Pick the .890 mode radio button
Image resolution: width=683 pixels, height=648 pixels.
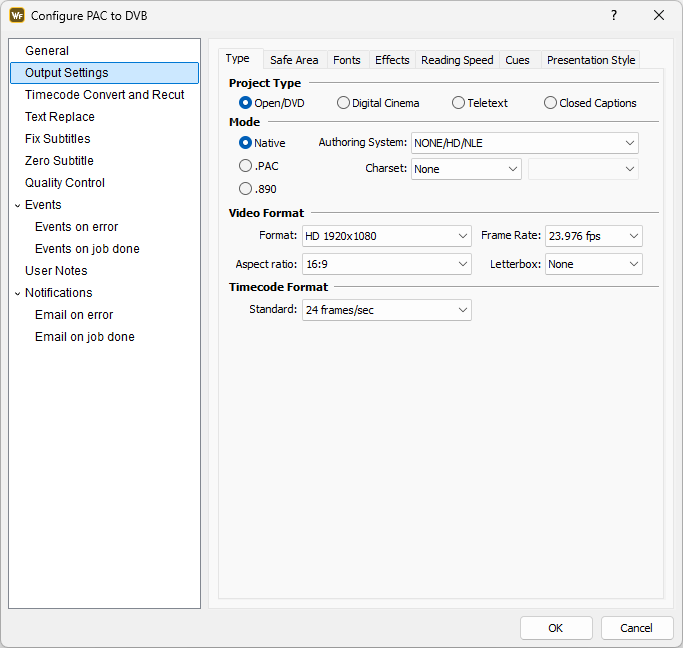point(246,188)
